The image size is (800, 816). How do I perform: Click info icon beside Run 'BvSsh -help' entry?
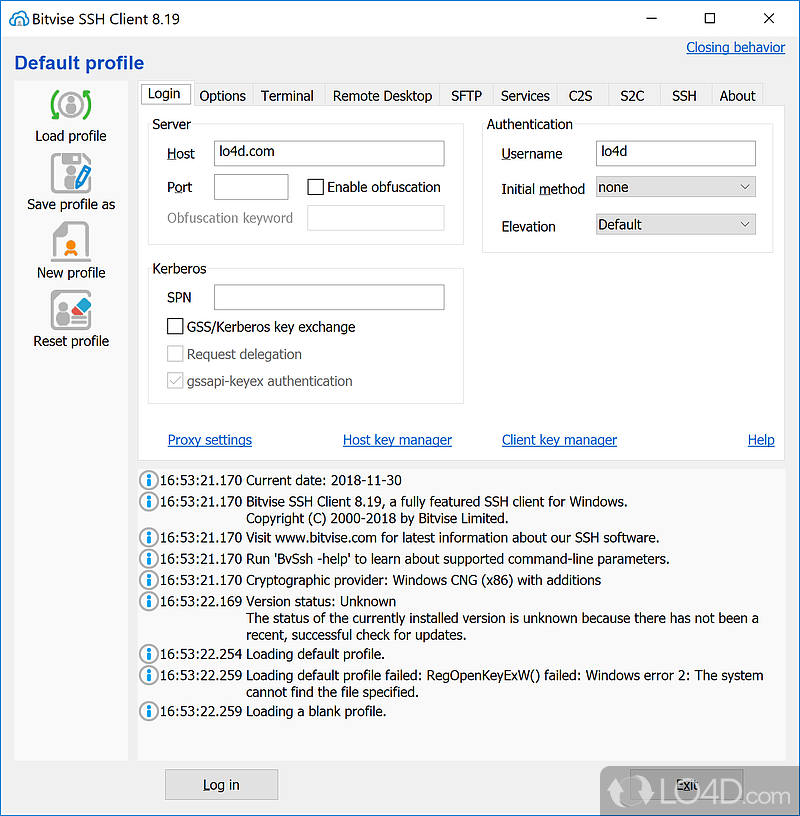149,558
